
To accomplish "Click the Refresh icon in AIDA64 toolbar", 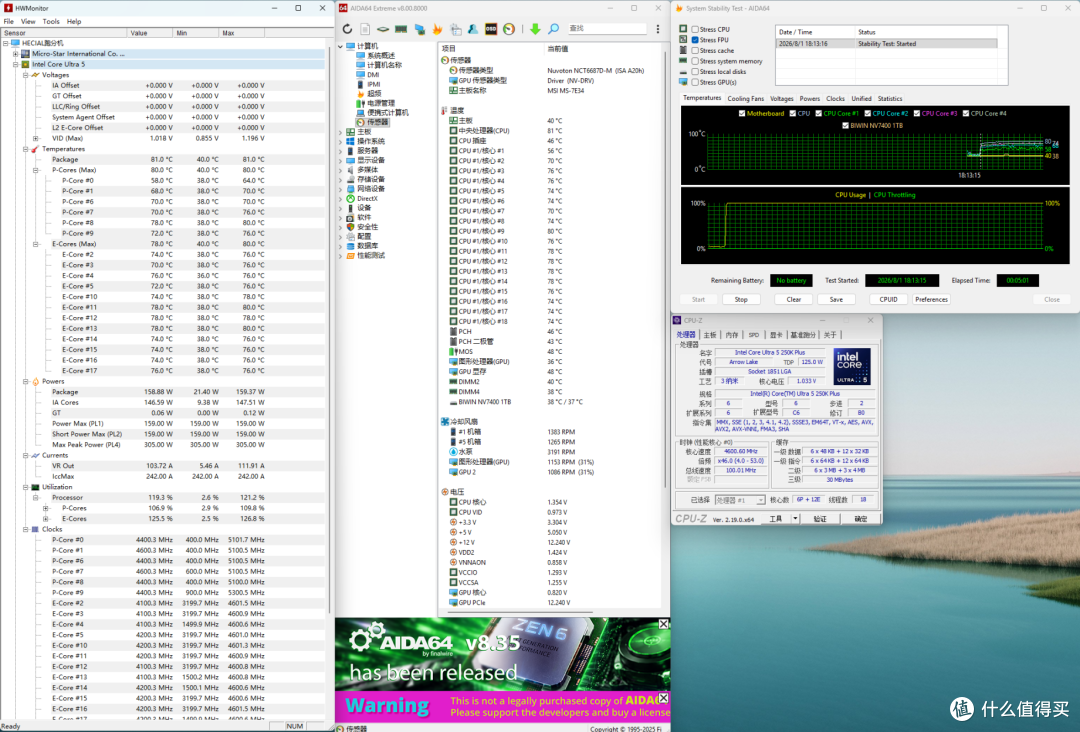I will (x=347, y=29).
